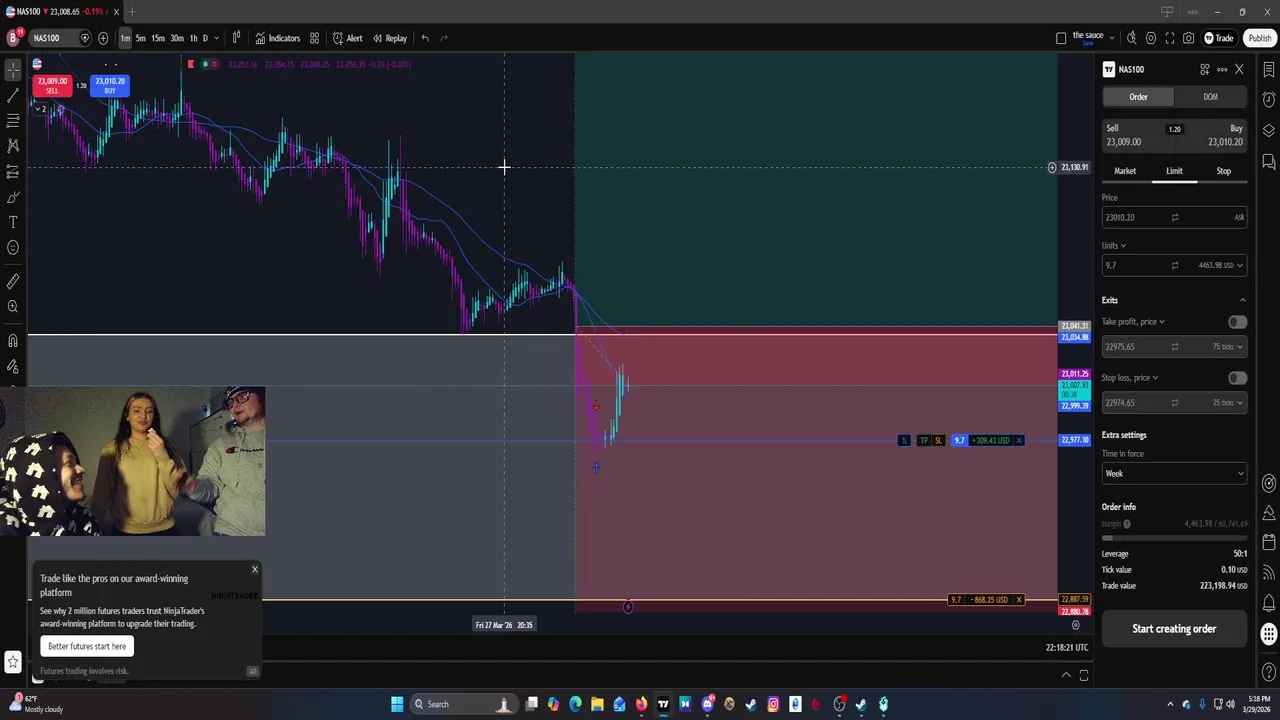Select the brush drawing tool
Viewport: 1280px width, 720px height.
pos(13,197)
